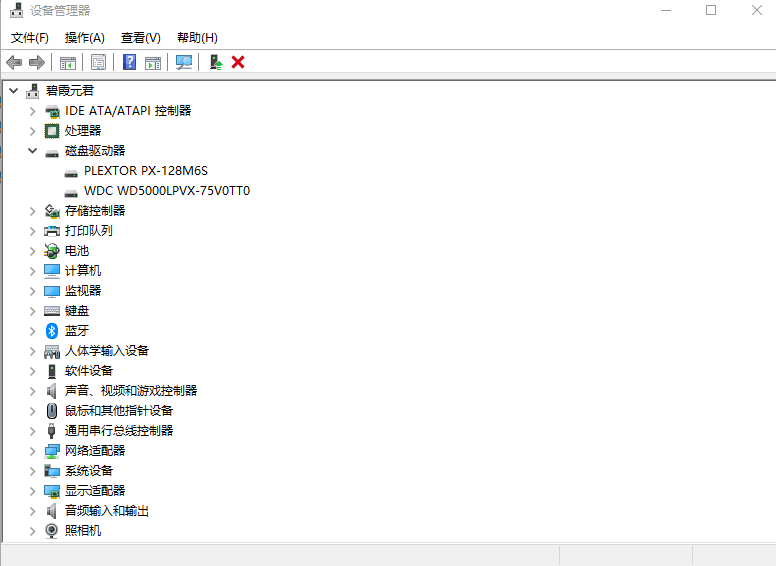The height and width of the screenshot is (566, 776).
Task: Click the 计算机 computer icon
Action: (x=52, y=271)
